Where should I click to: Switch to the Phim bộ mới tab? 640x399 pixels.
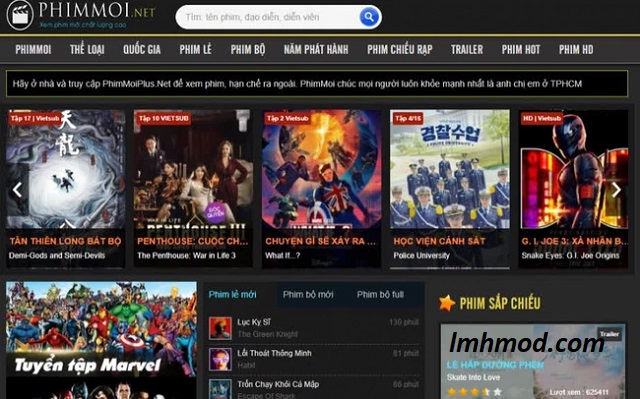pos(308,295)
